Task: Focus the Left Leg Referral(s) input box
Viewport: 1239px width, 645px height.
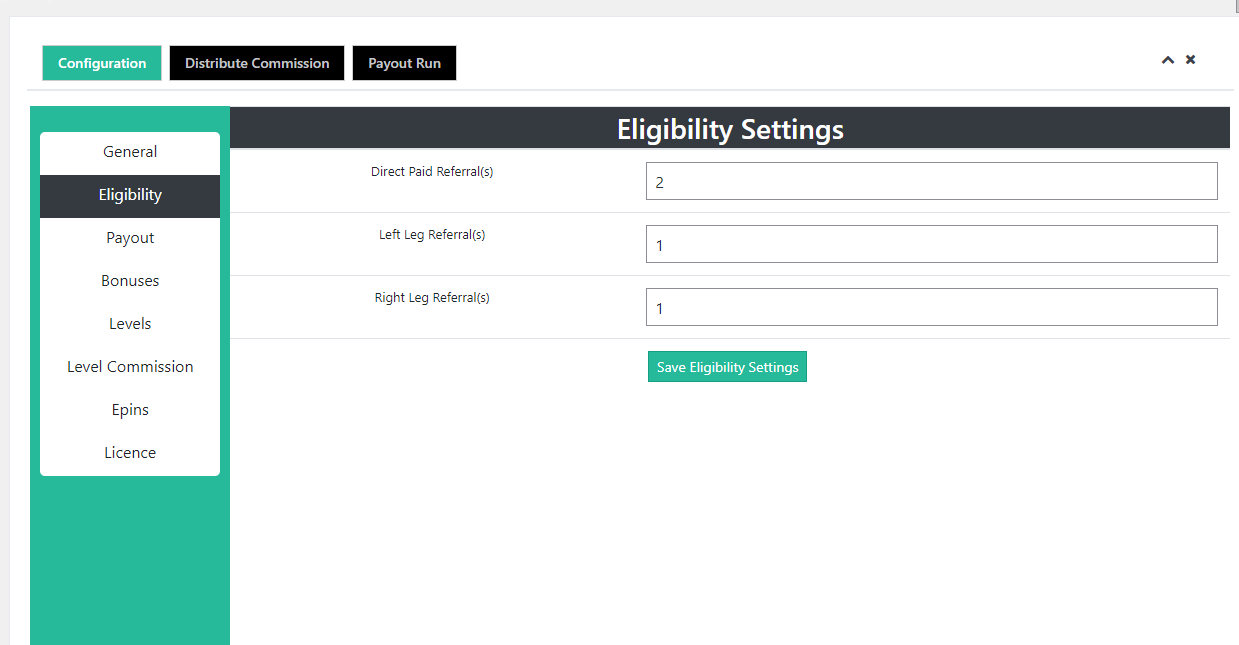Action: 931,245
